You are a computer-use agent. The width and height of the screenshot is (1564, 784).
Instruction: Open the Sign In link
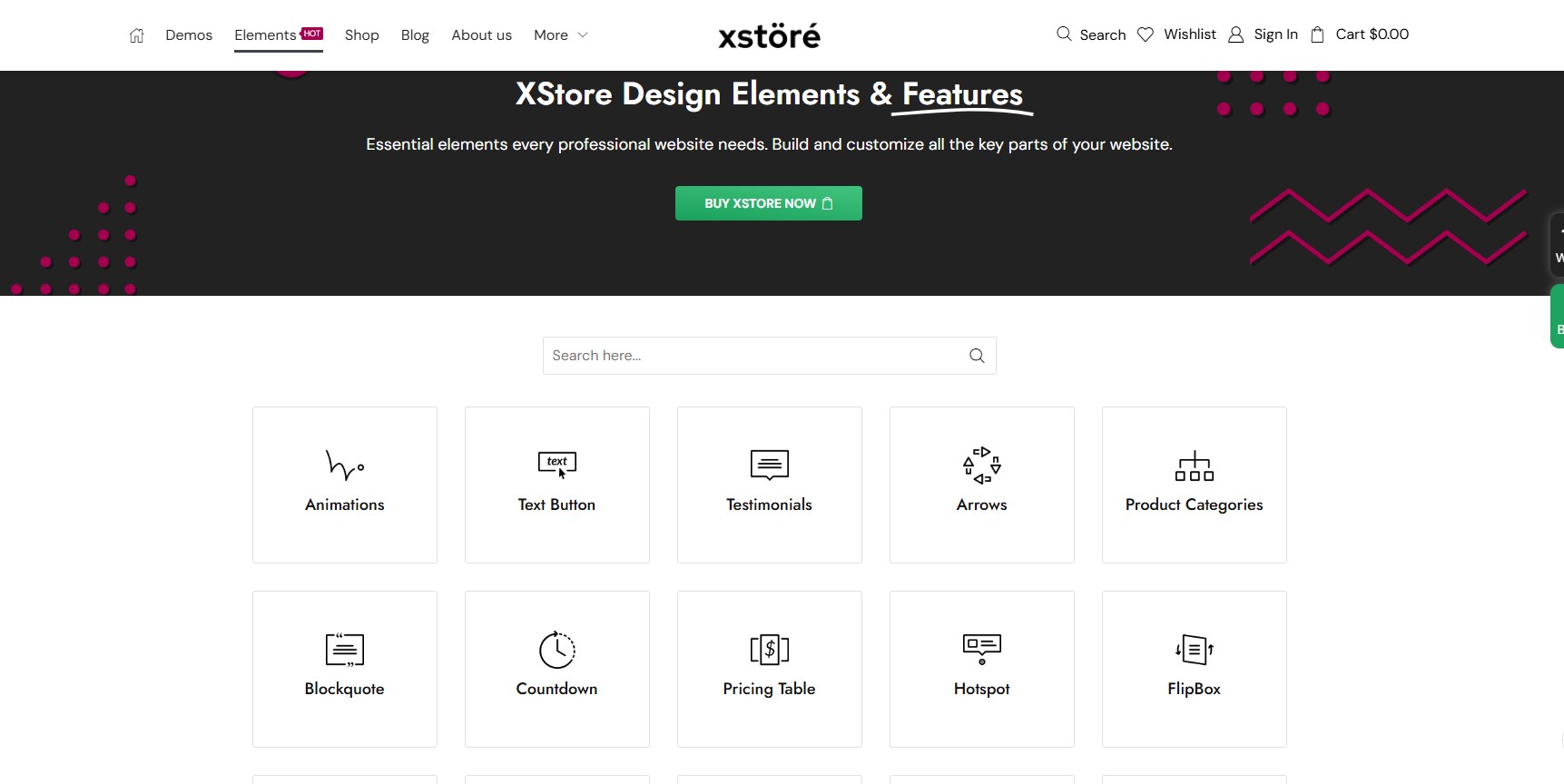1275,34
